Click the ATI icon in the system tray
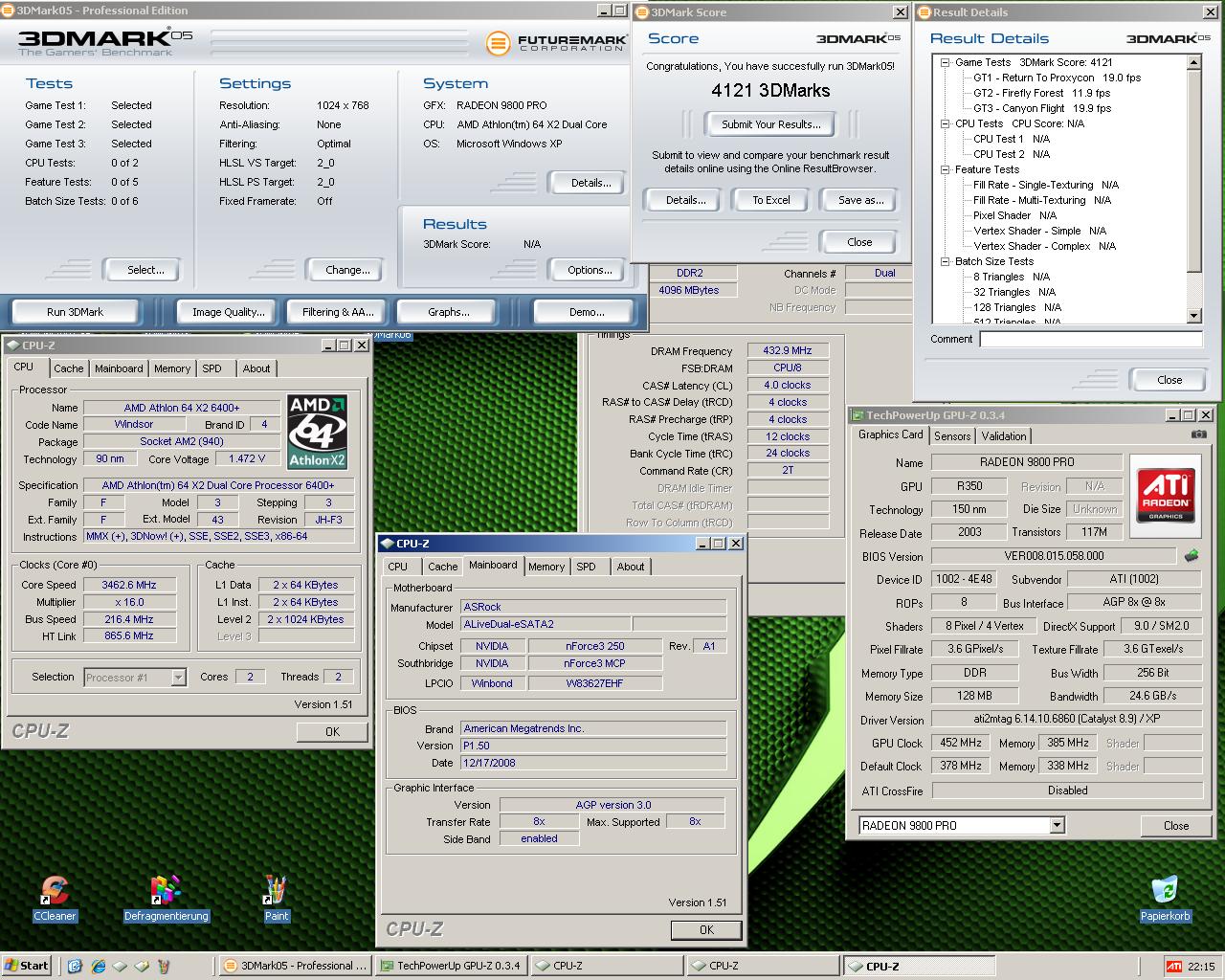 click(1173, 966)
